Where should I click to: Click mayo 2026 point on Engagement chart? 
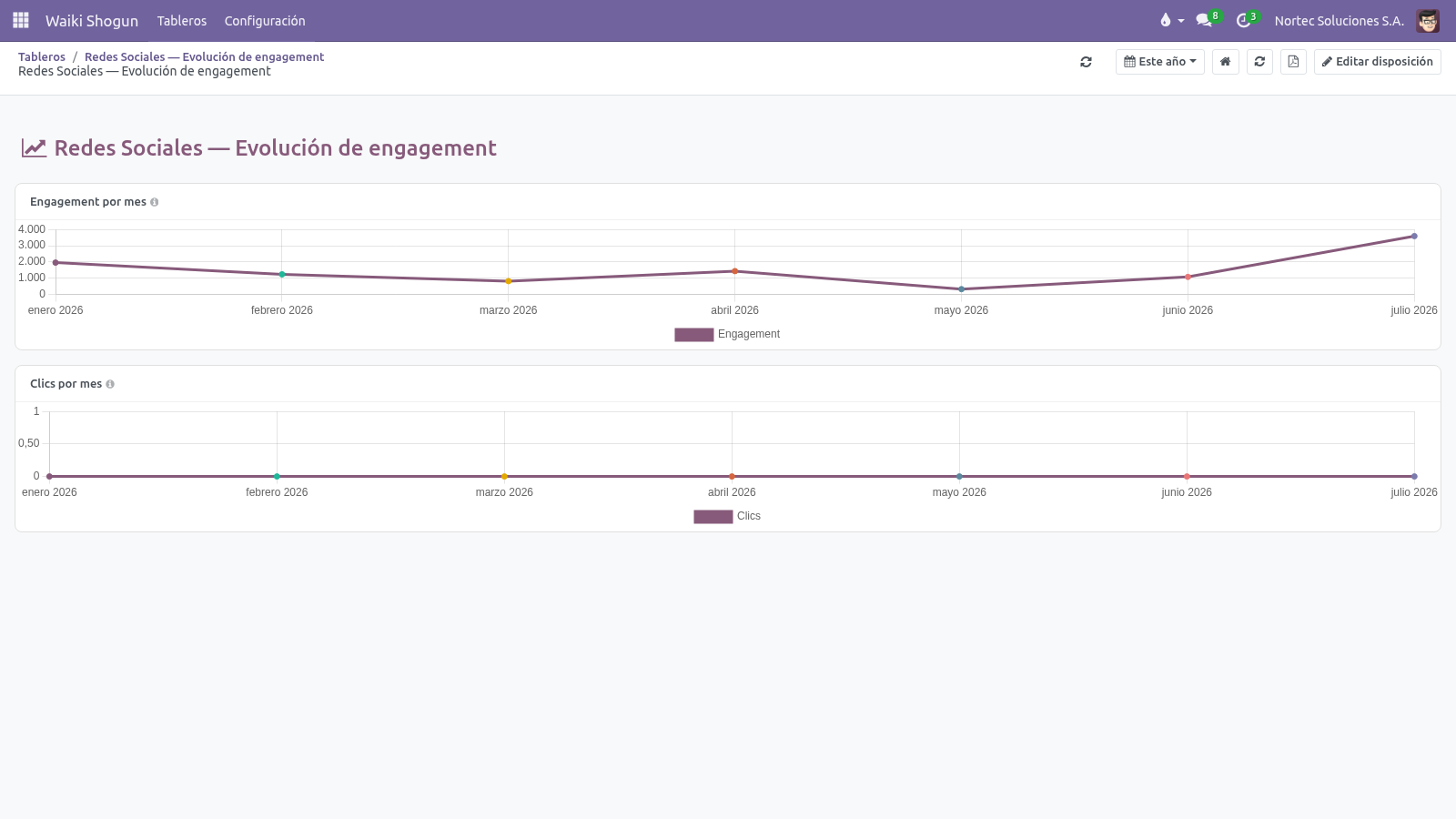coord(961,289)
